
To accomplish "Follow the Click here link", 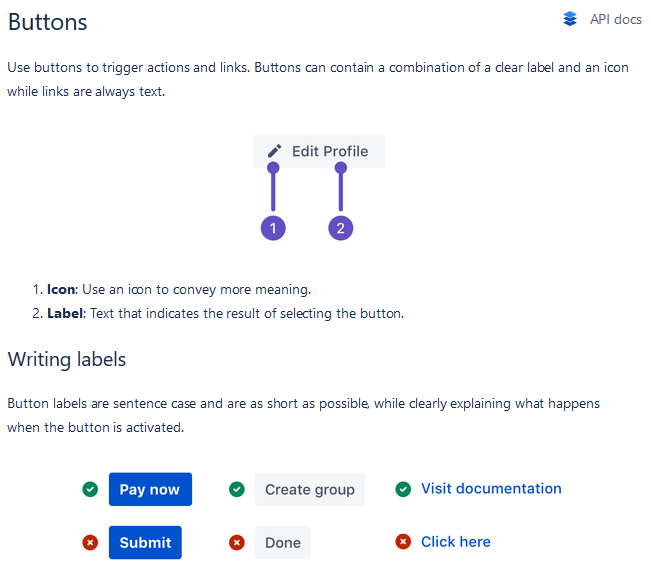I will point(456,542).
